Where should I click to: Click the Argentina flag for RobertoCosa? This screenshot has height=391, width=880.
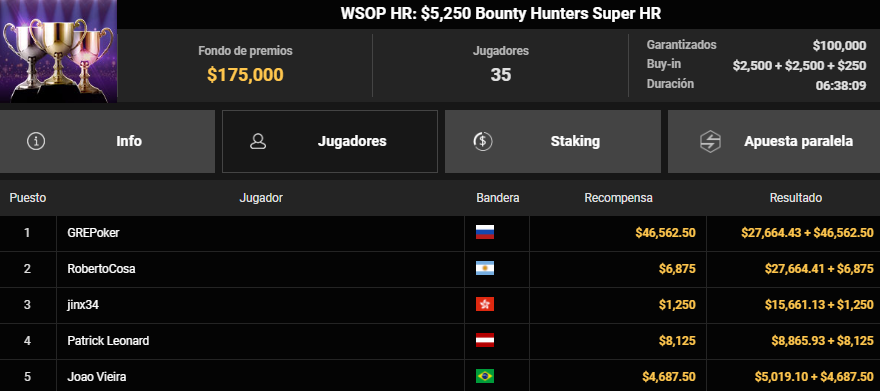click(x=485, y=268)
